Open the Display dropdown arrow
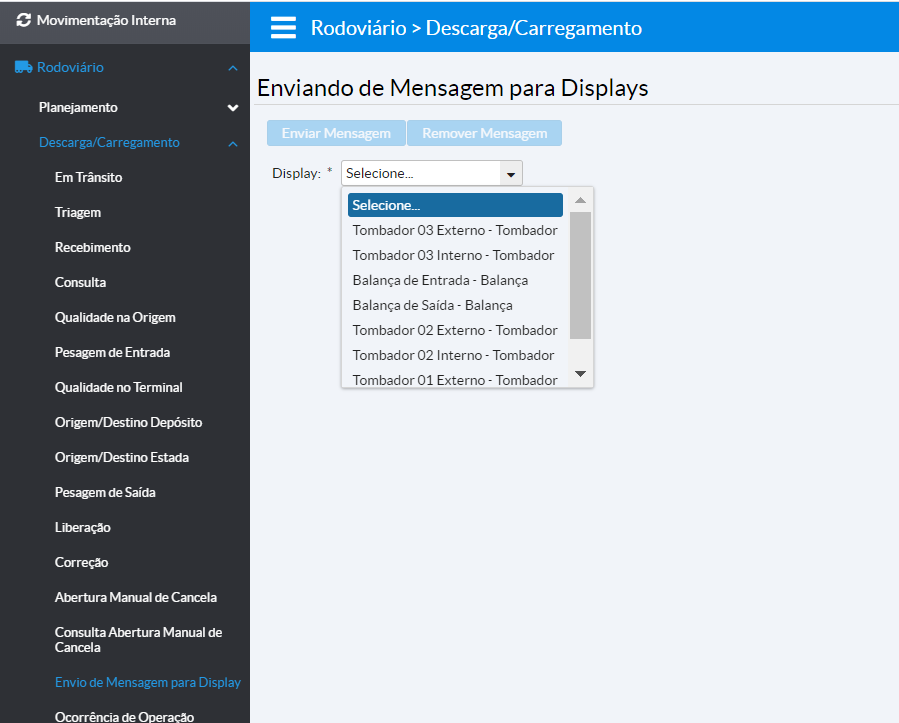The width and height of the screenshot is (899, 723). 511,174
